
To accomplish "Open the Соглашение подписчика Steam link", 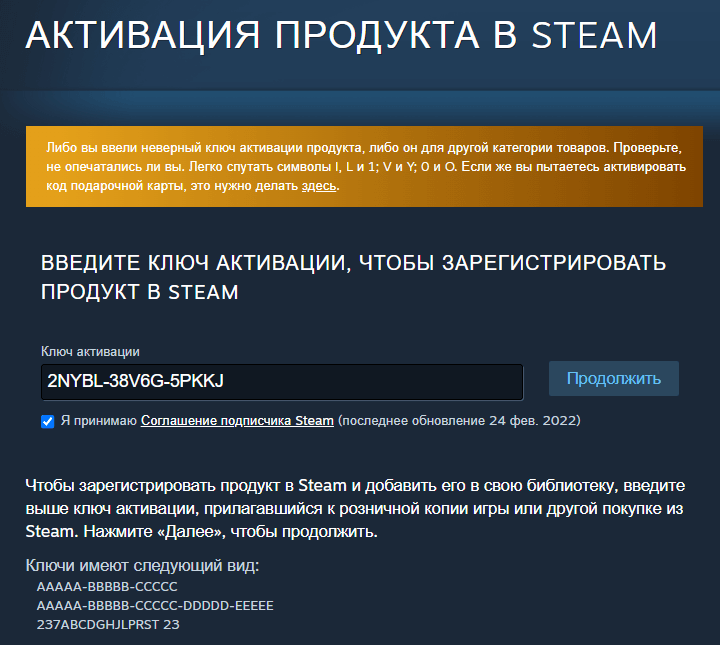I will (237, 421).
